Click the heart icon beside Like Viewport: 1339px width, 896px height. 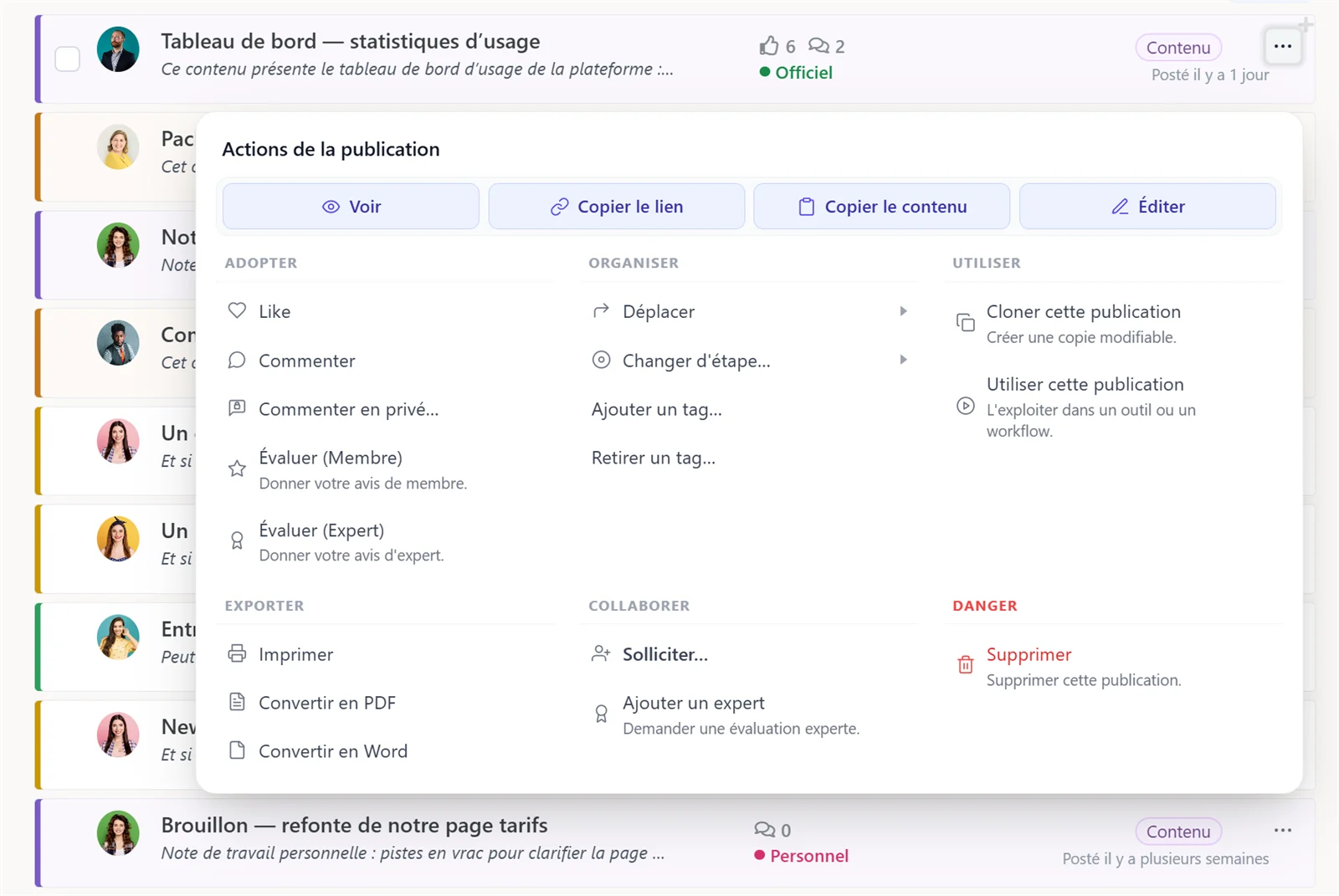(x=237, y=310)
